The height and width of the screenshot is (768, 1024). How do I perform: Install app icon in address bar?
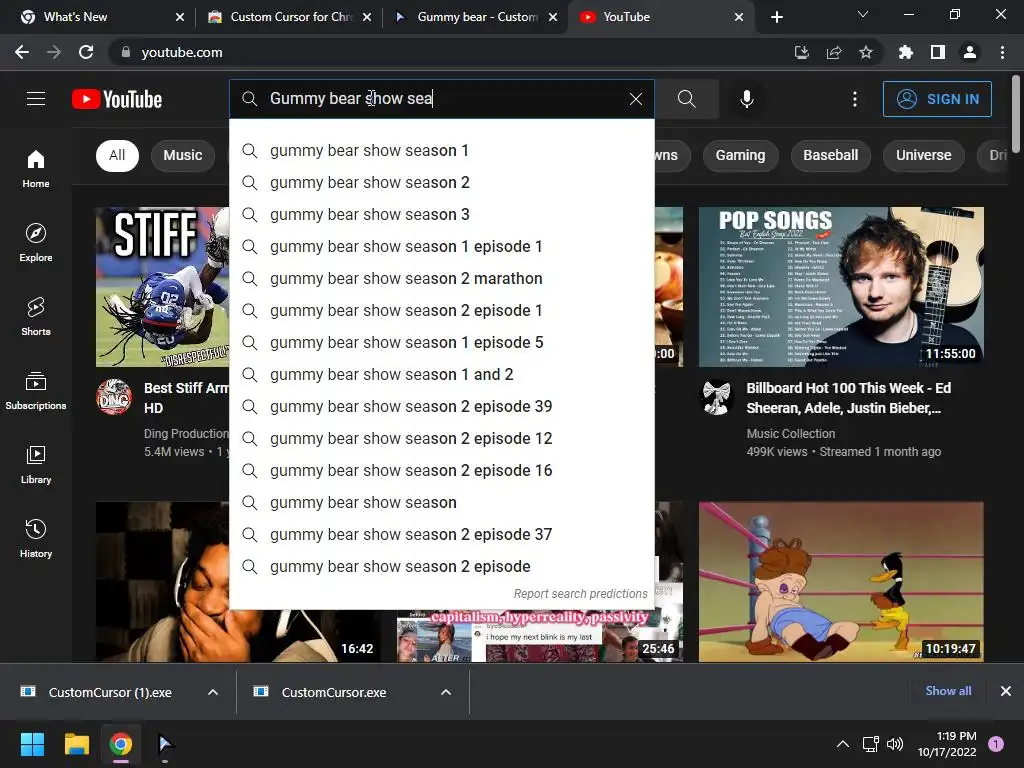[x=801, y=52]
